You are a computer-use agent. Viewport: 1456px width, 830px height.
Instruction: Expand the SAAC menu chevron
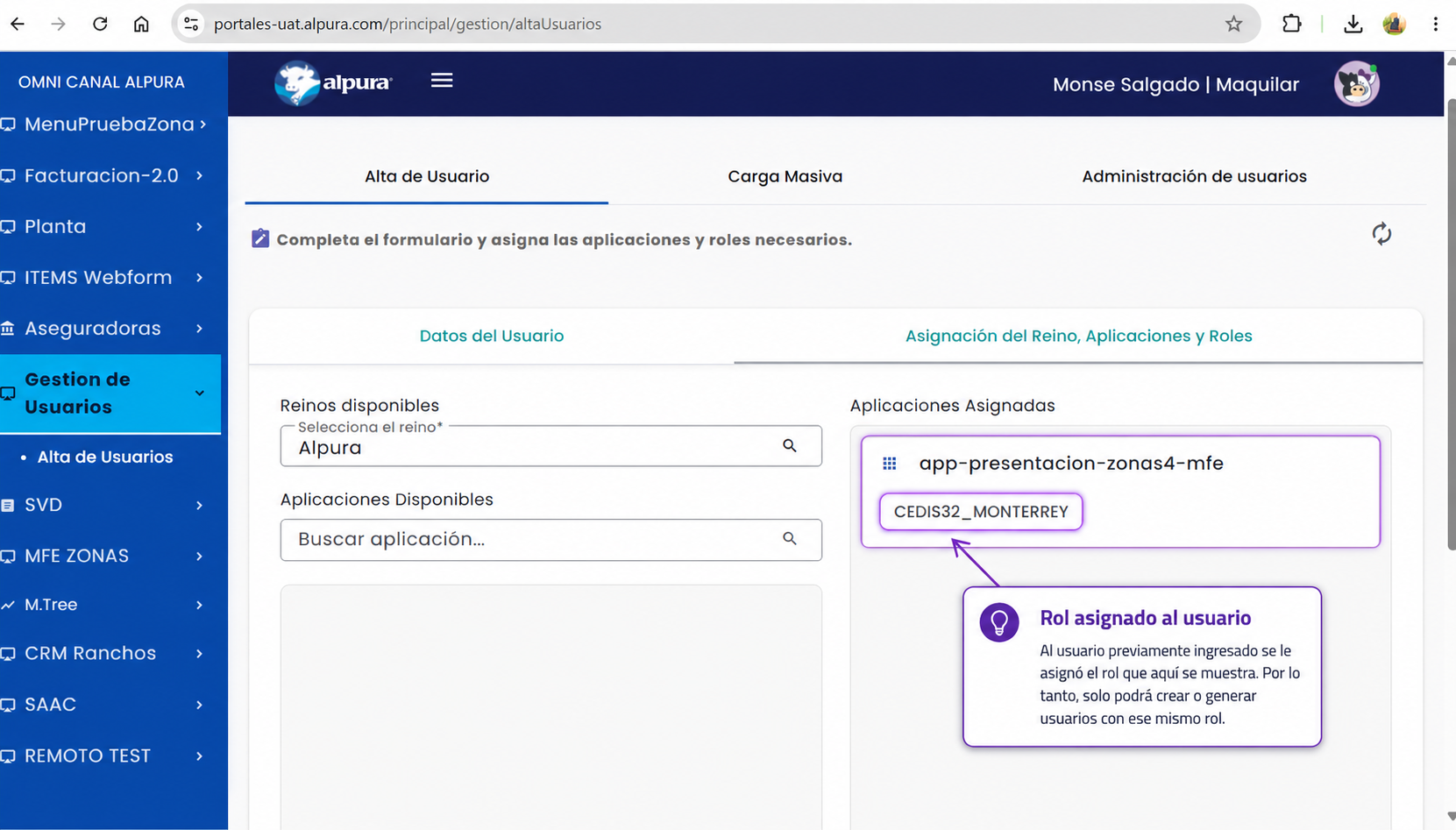click(x=200, y=705)
